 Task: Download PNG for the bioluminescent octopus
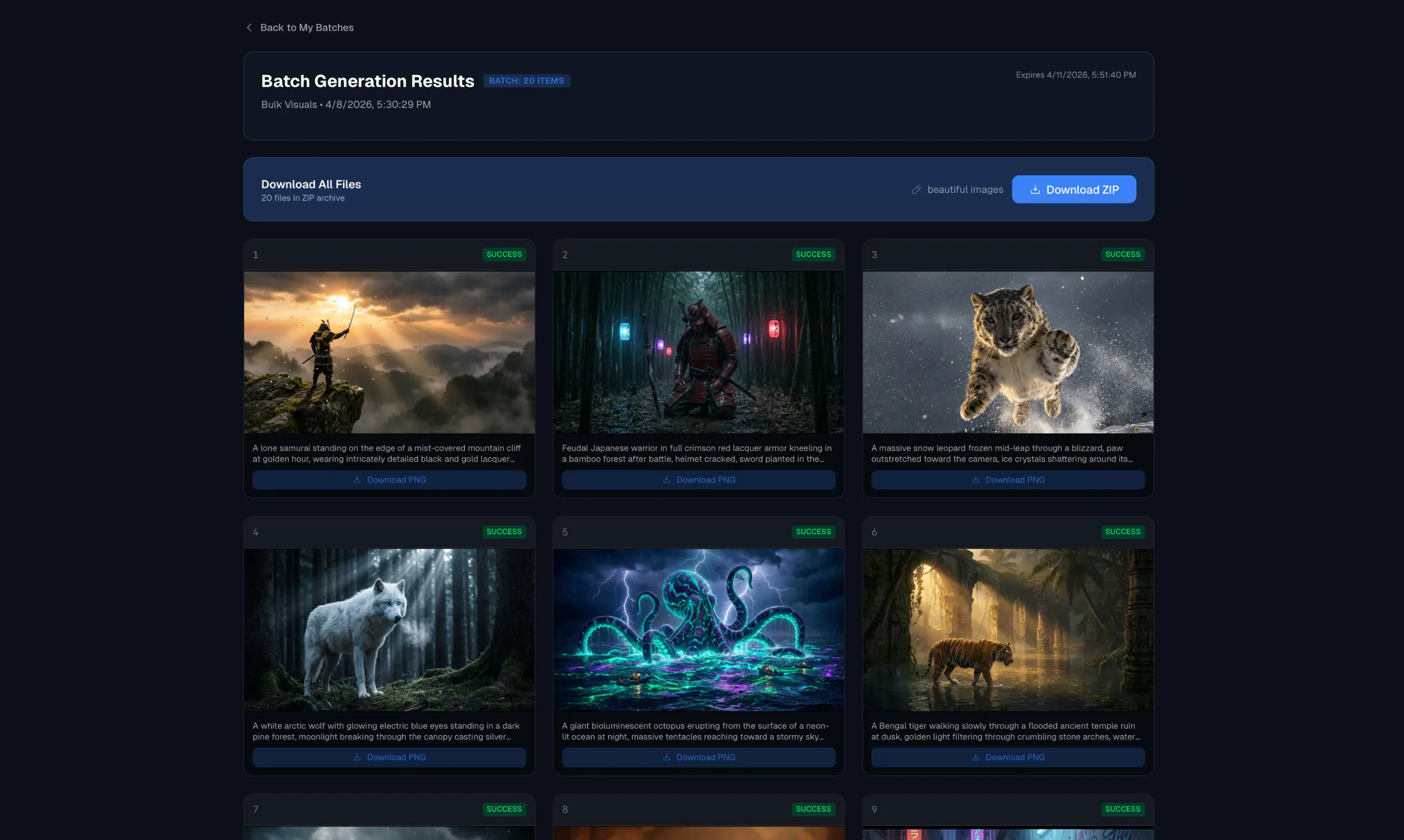click(699, 757)
